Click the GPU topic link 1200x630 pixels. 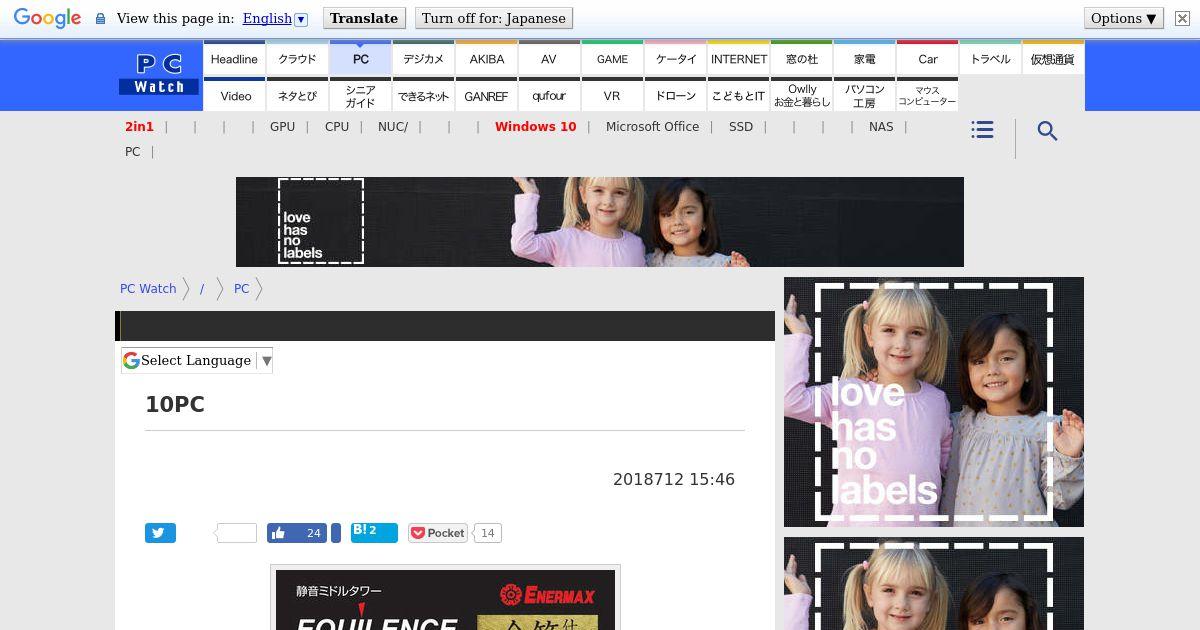pyautogui.click(x=282, y=127)
